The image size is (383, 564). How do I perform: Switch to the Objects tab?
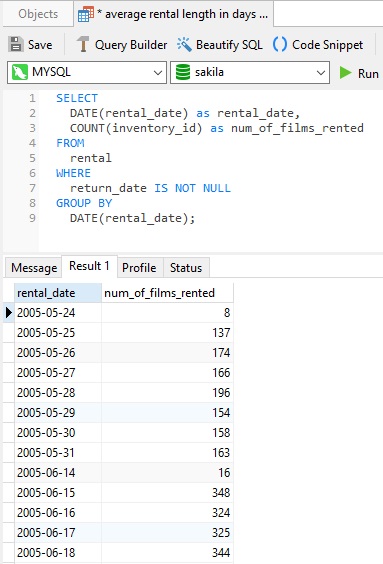point(38,14)
